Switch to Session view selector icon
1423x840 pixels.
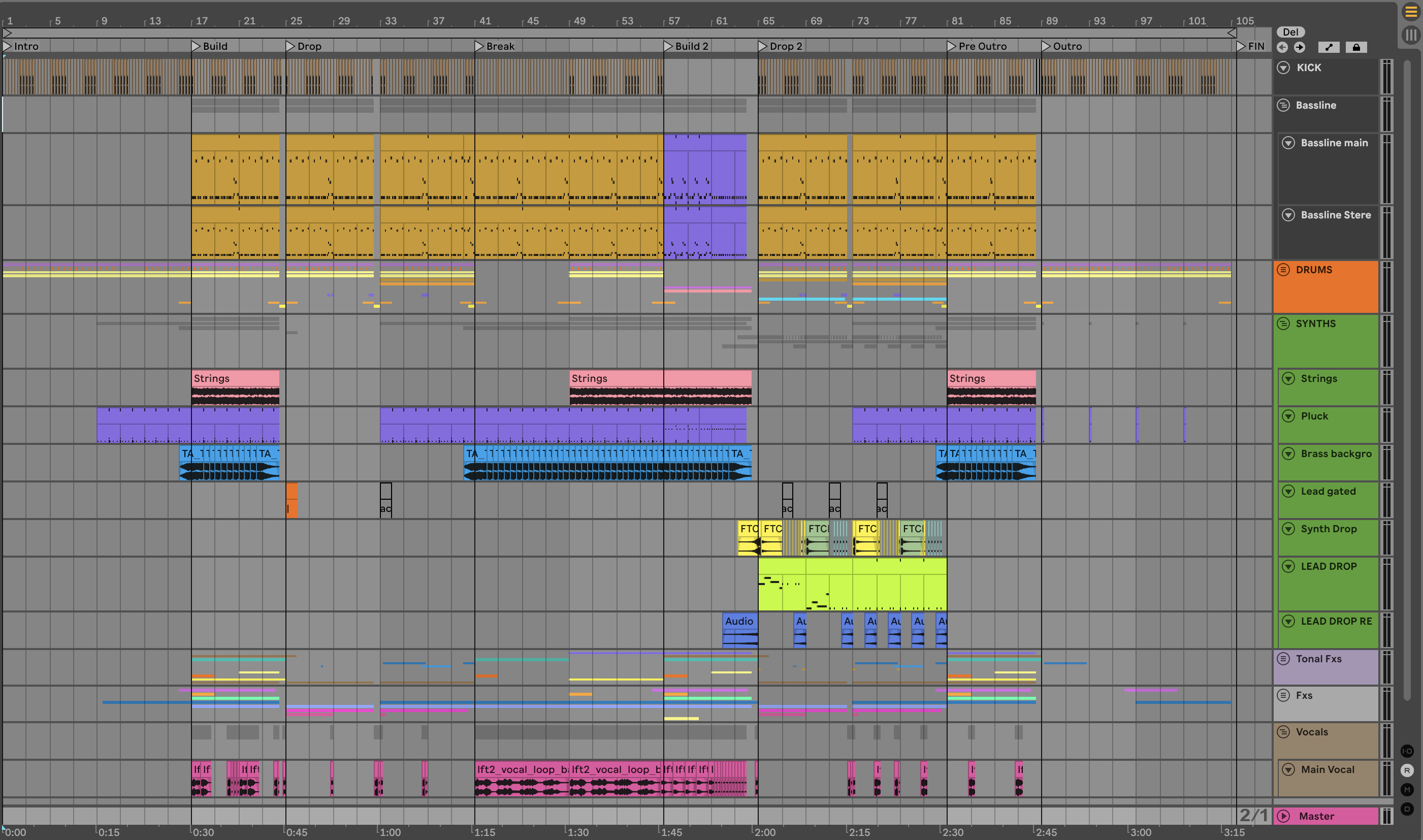coord(1410,35)
